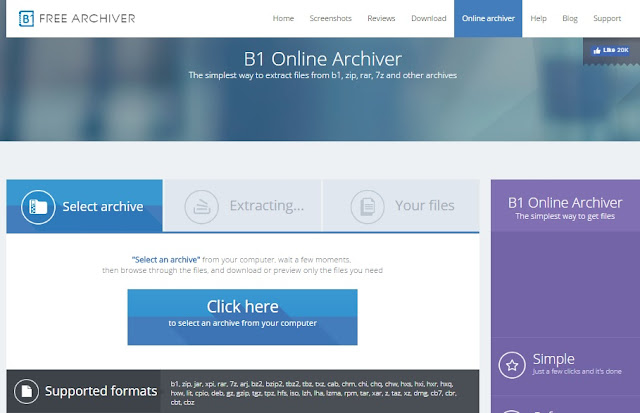Click the Simple star icon

512,365
